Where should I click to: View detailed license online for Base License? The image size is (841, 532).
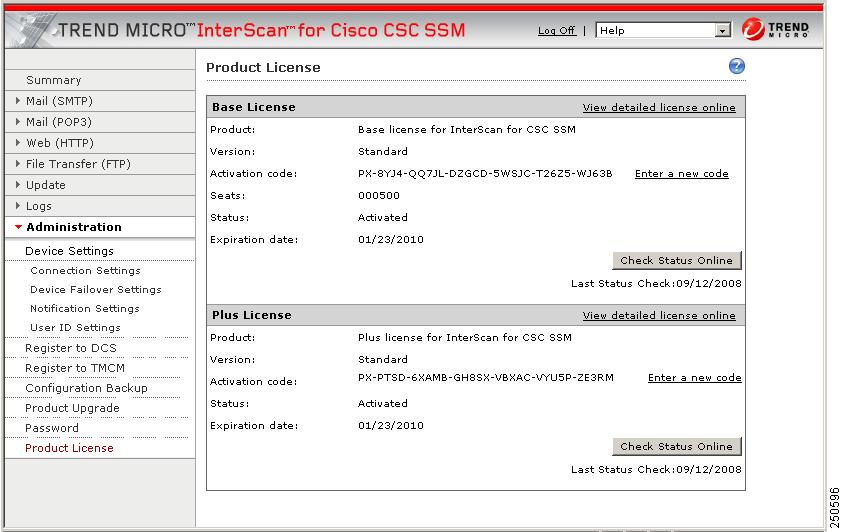click(659, 107)
